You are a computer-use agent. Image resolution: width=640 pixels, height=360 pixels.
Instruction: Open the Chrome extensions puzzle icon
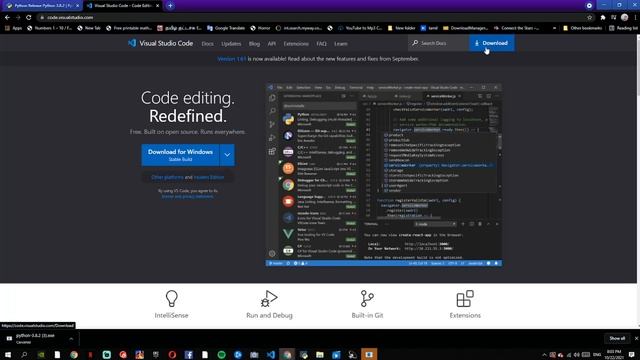click(x=602, y=18)
